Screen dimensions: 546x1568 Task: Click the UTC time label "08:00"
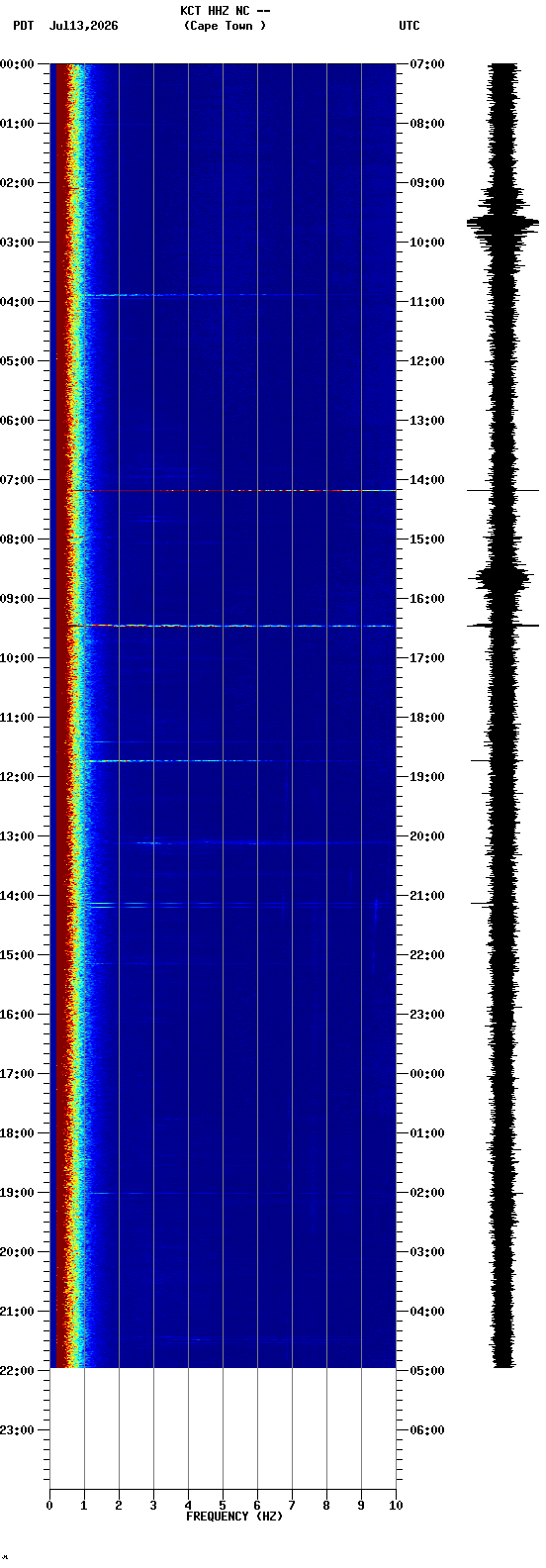(427, 124)
